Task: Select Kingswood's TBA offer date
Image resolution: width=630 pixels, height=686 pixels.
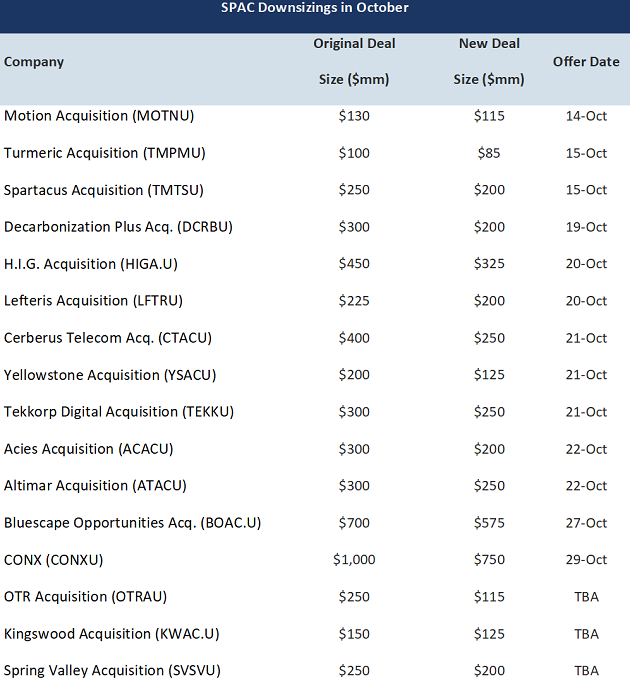Action: (x=586, y=634)
